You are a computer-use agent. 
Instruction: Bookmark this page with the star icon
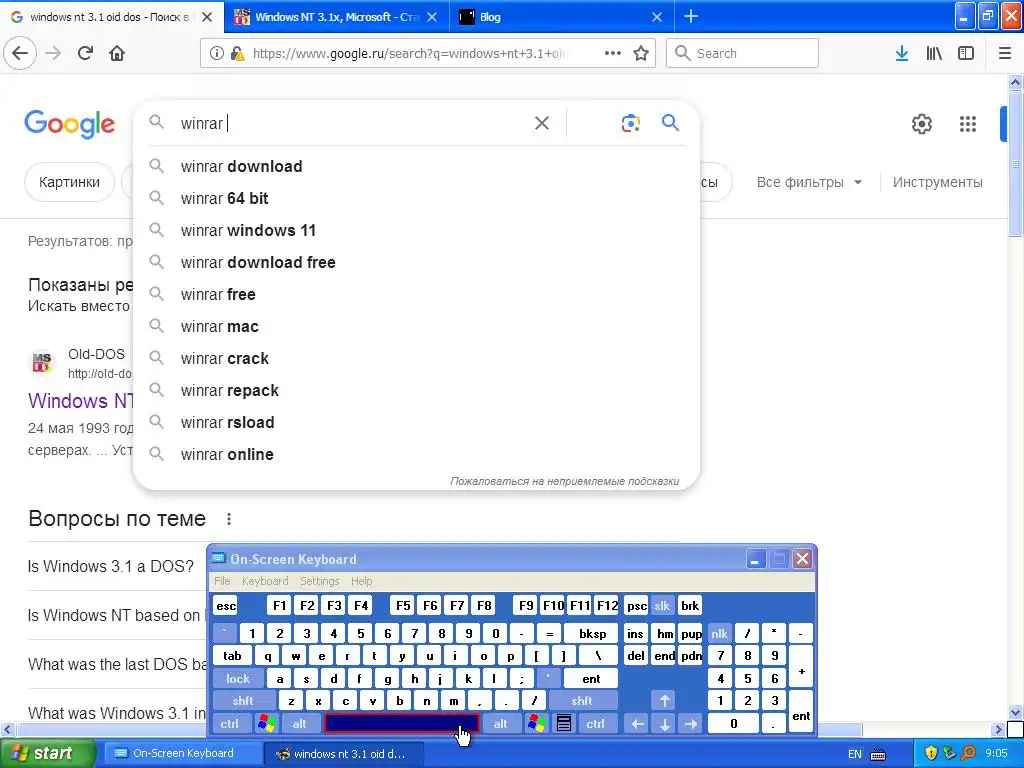click(641, 53)
